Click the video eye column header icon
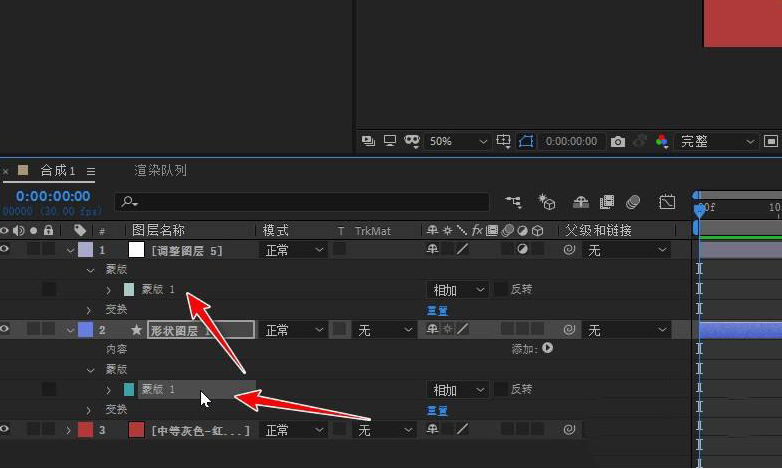This screenshot has height=469, width=782. point(4,230)
